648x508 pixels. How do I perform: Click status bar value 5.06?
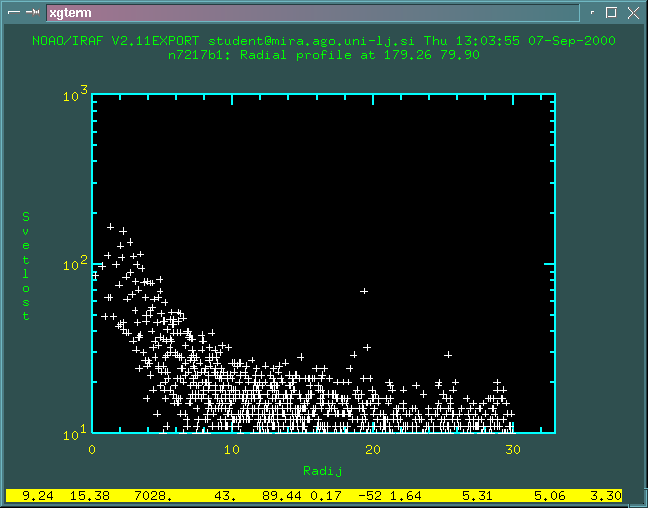(549, 496)
